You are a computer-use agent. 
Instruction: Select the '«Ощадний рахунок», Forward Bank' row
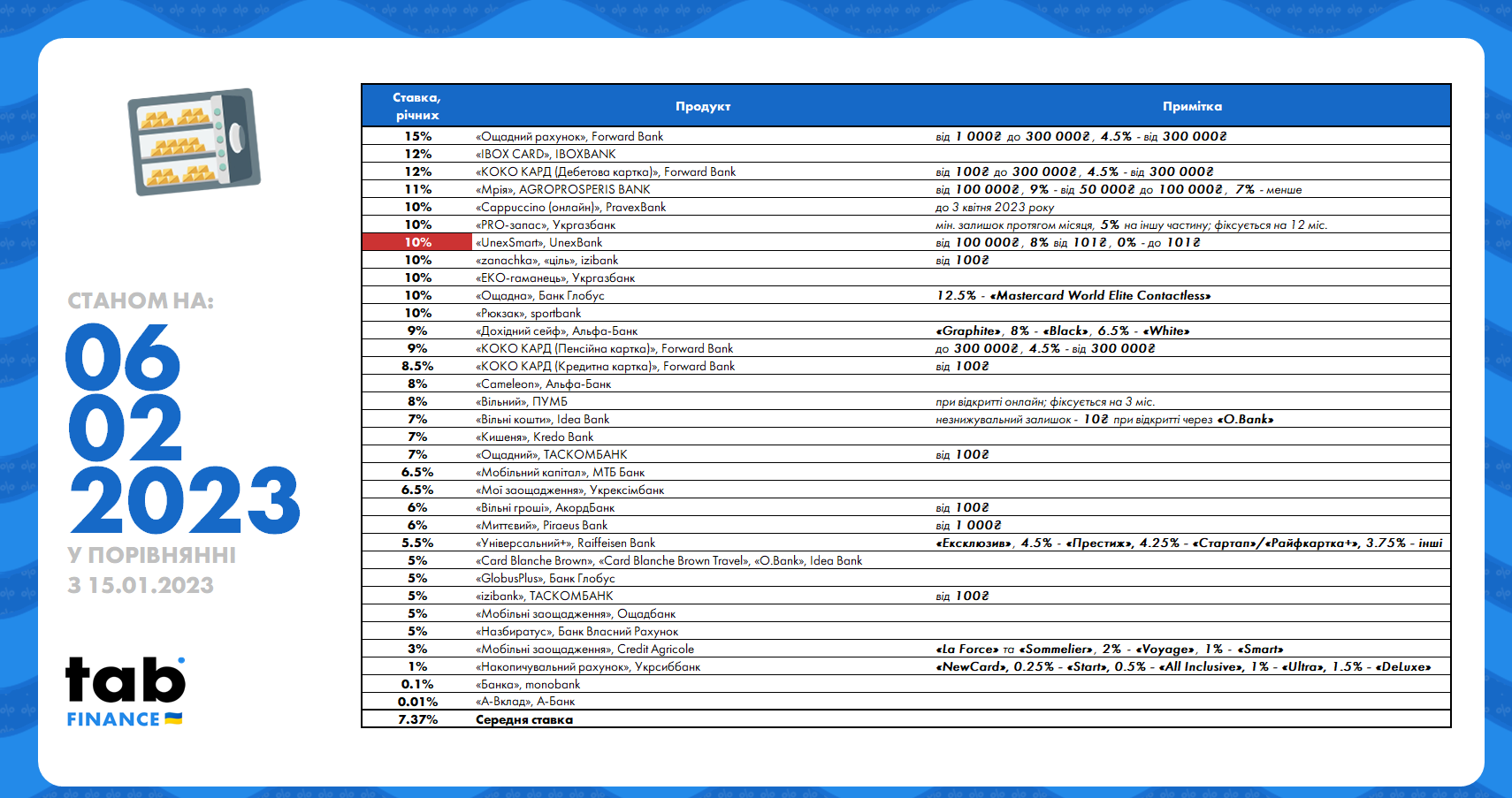click(906, 136)
